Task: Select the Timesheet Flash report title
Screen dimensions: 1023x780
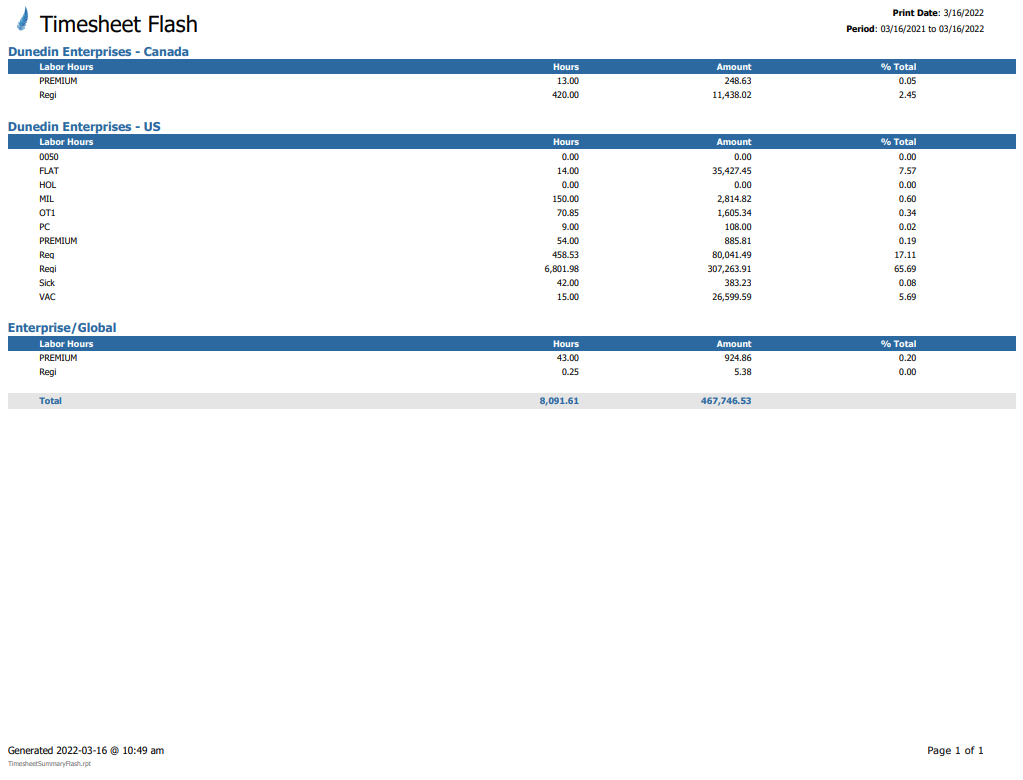Action: 118,24
